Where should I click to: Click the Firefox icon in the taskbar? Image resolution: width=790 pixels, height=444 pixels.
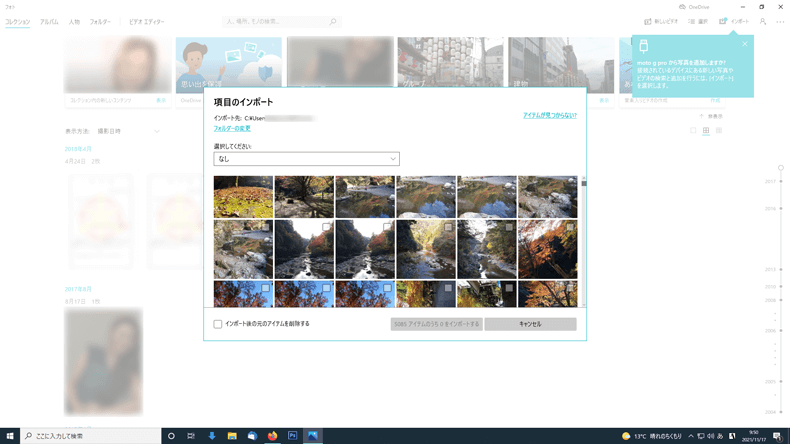[272, 436]
